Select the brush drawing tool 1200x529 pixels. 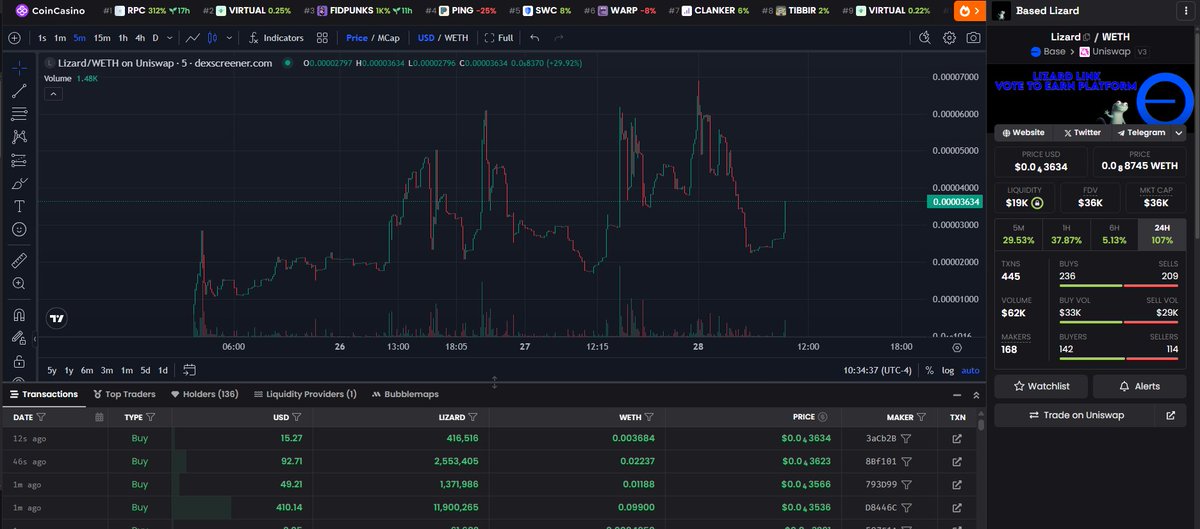tap(19, 183)
